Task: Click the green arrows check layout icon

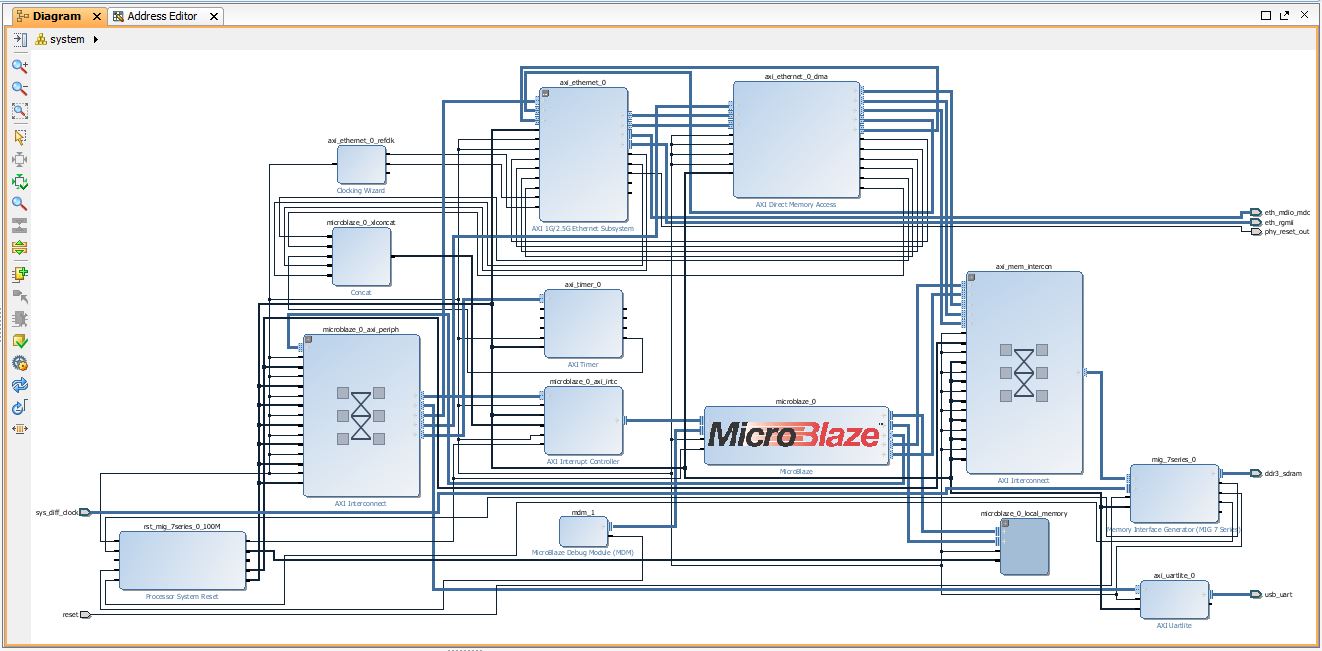Action: pos(19,182)
